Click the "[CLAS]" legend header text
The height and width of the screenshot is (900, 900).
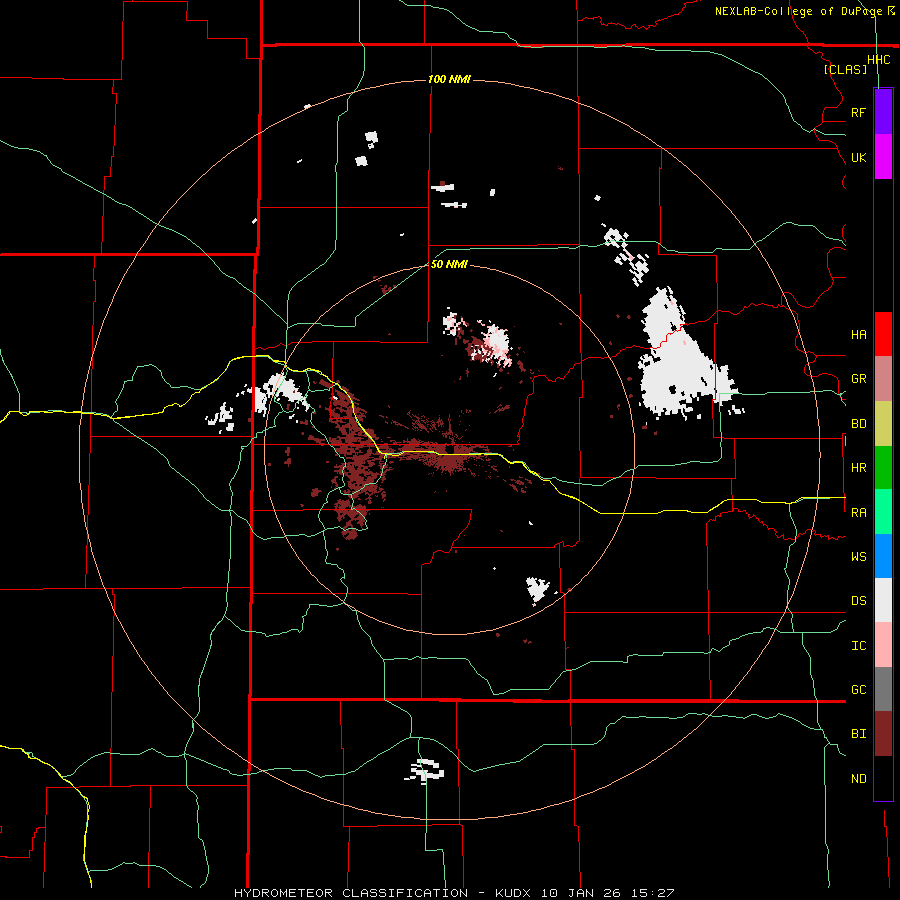pos(845,69)
